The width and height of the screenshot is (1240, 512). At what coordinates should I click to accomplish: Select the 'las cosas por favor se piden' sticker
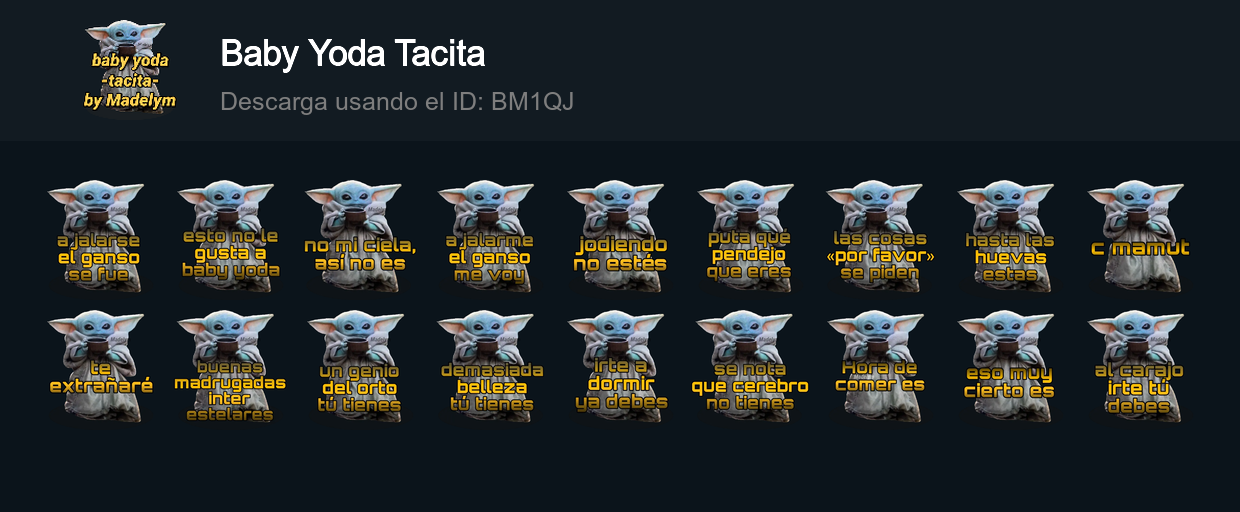coord(878,236)
